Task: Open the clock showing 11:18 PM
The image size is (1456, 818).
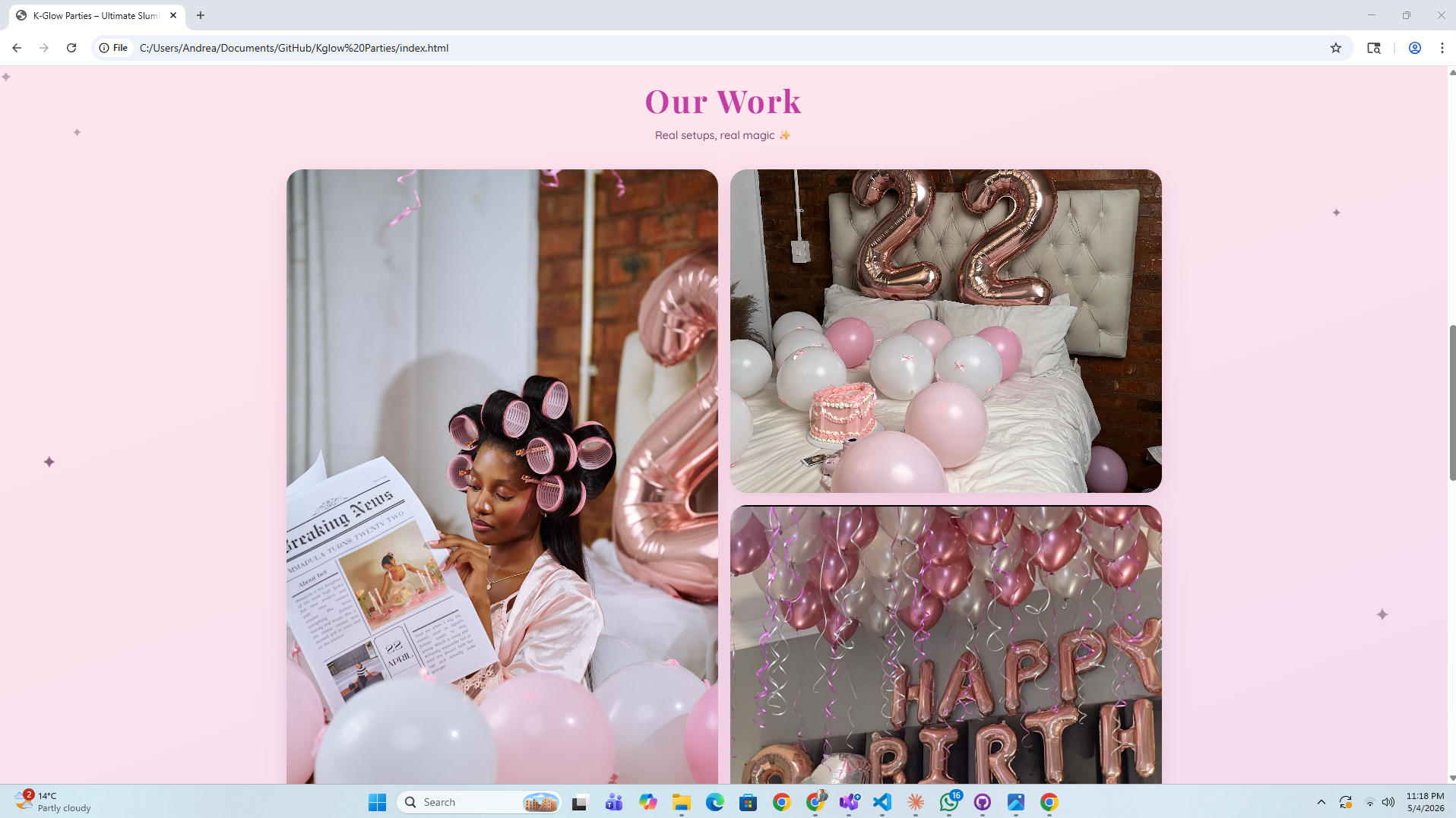Action: click(x=1425, y=802)
